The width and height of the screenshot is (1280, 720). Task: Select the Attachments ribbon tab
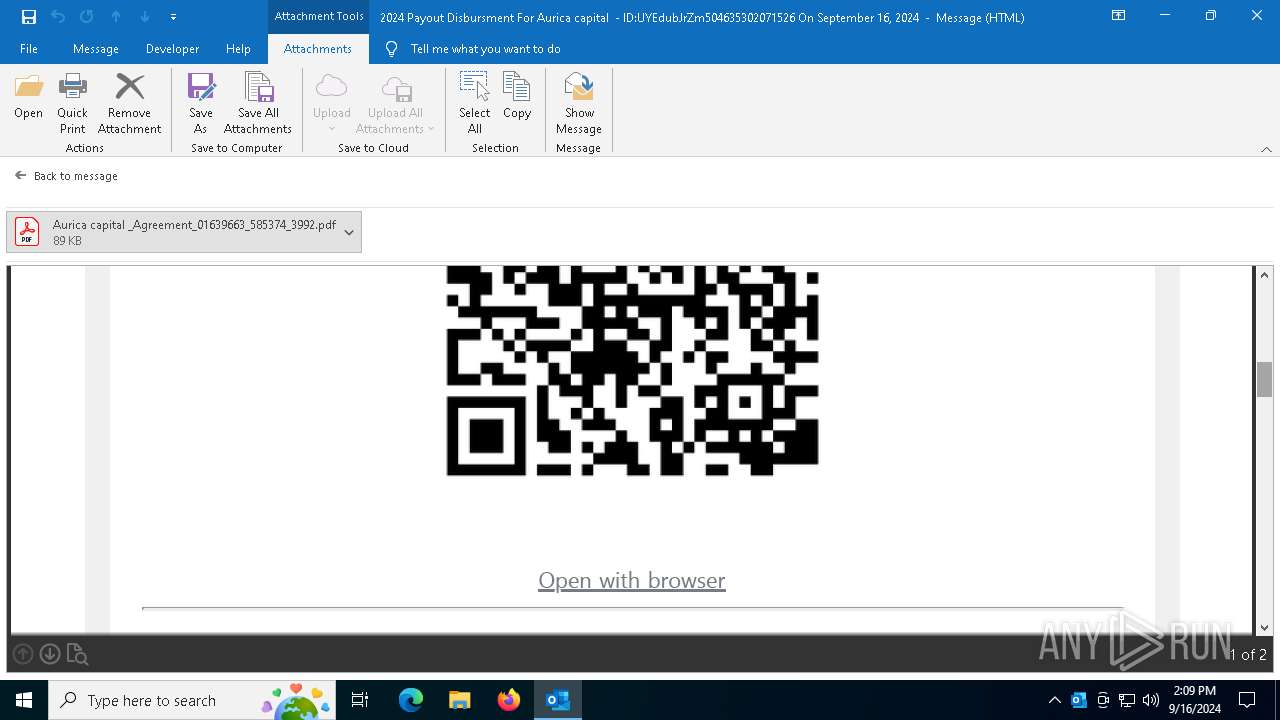pyautogui.click(x=318, y=49)
